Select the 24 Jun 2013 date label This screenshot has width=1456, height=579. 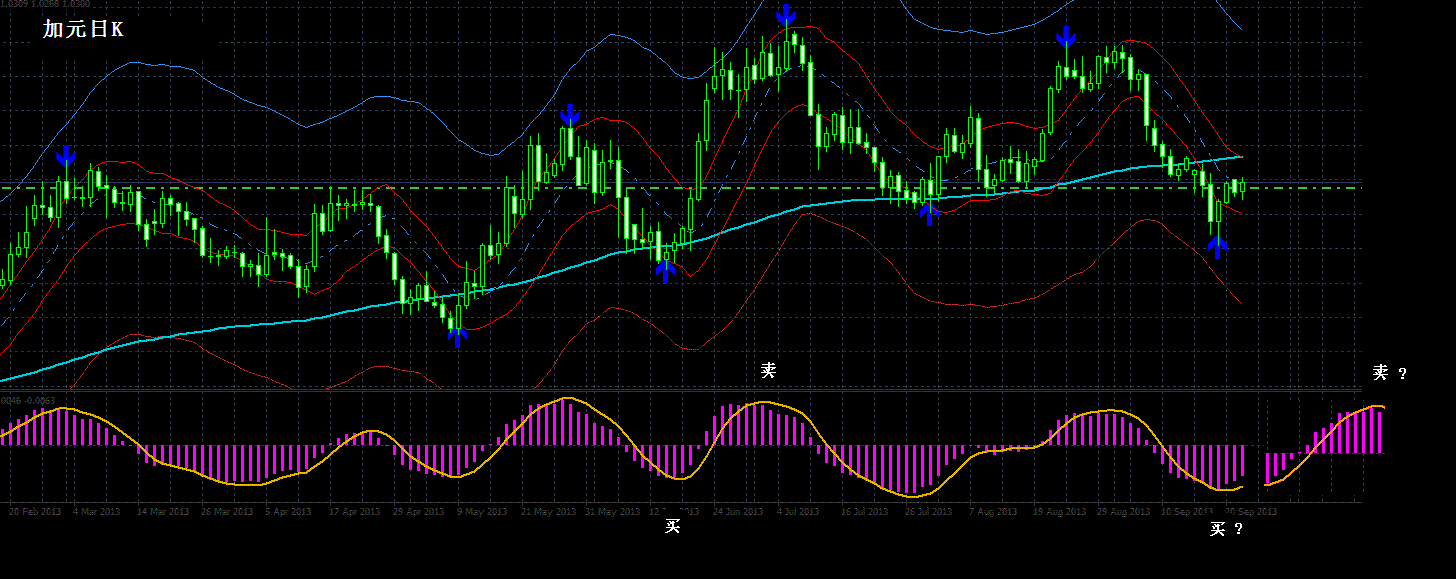[738, 511]
